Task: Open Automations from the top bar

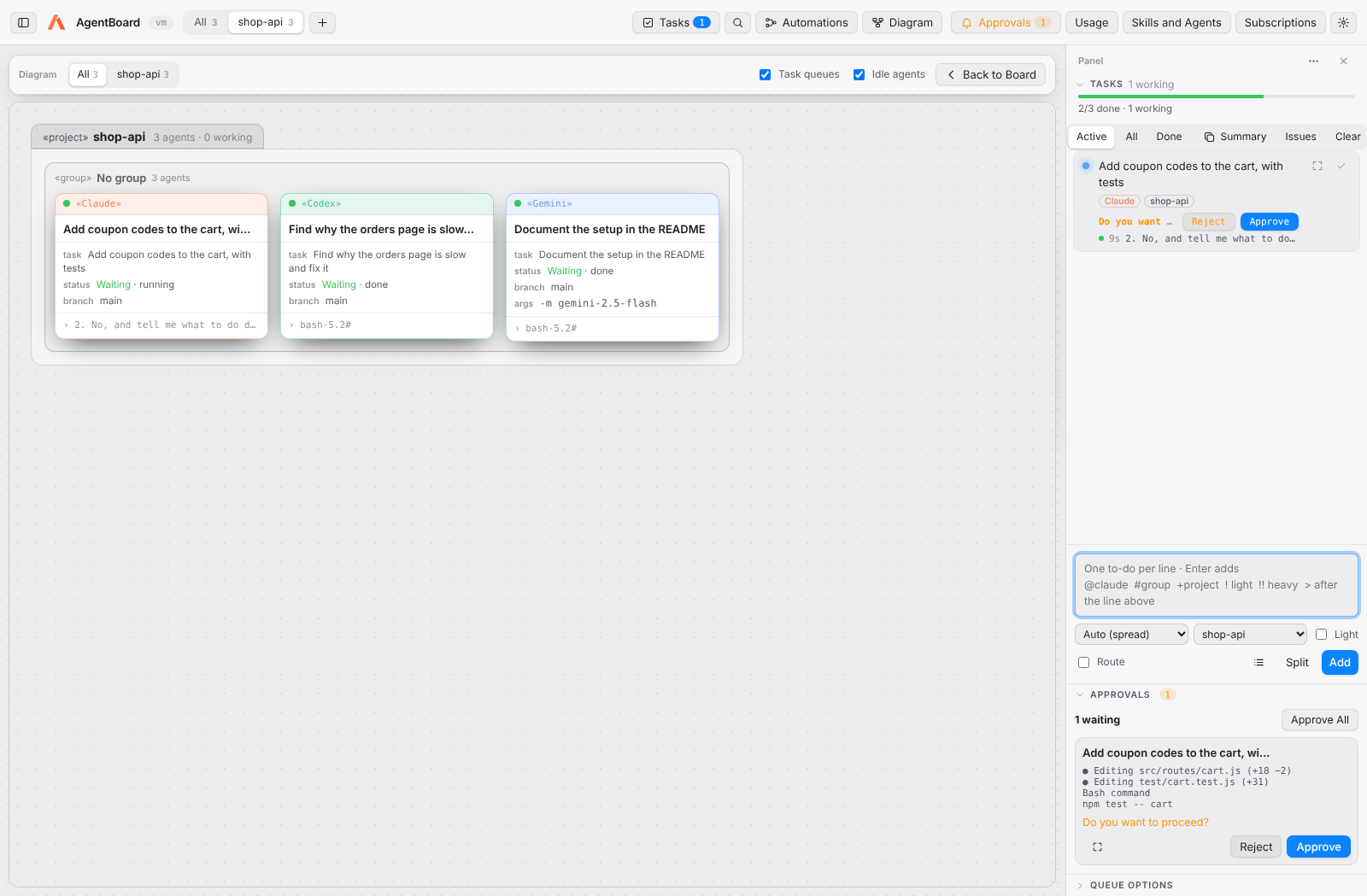Action: pyautogui.click(x=807, y=22)
